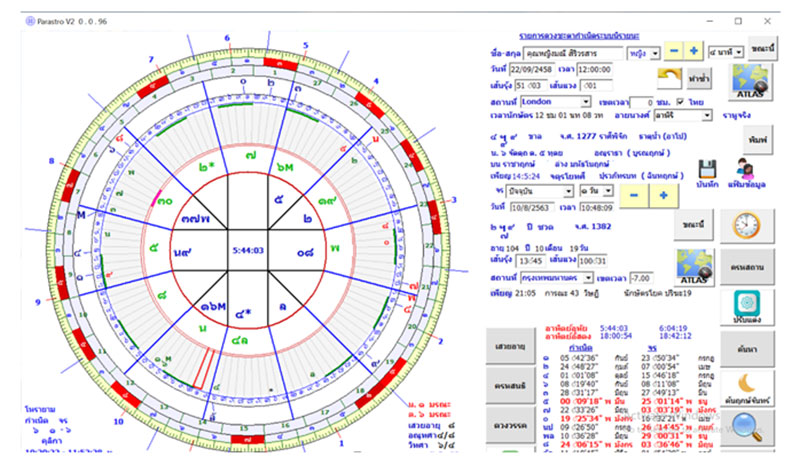Open the gender dropdown next to name

655,53
